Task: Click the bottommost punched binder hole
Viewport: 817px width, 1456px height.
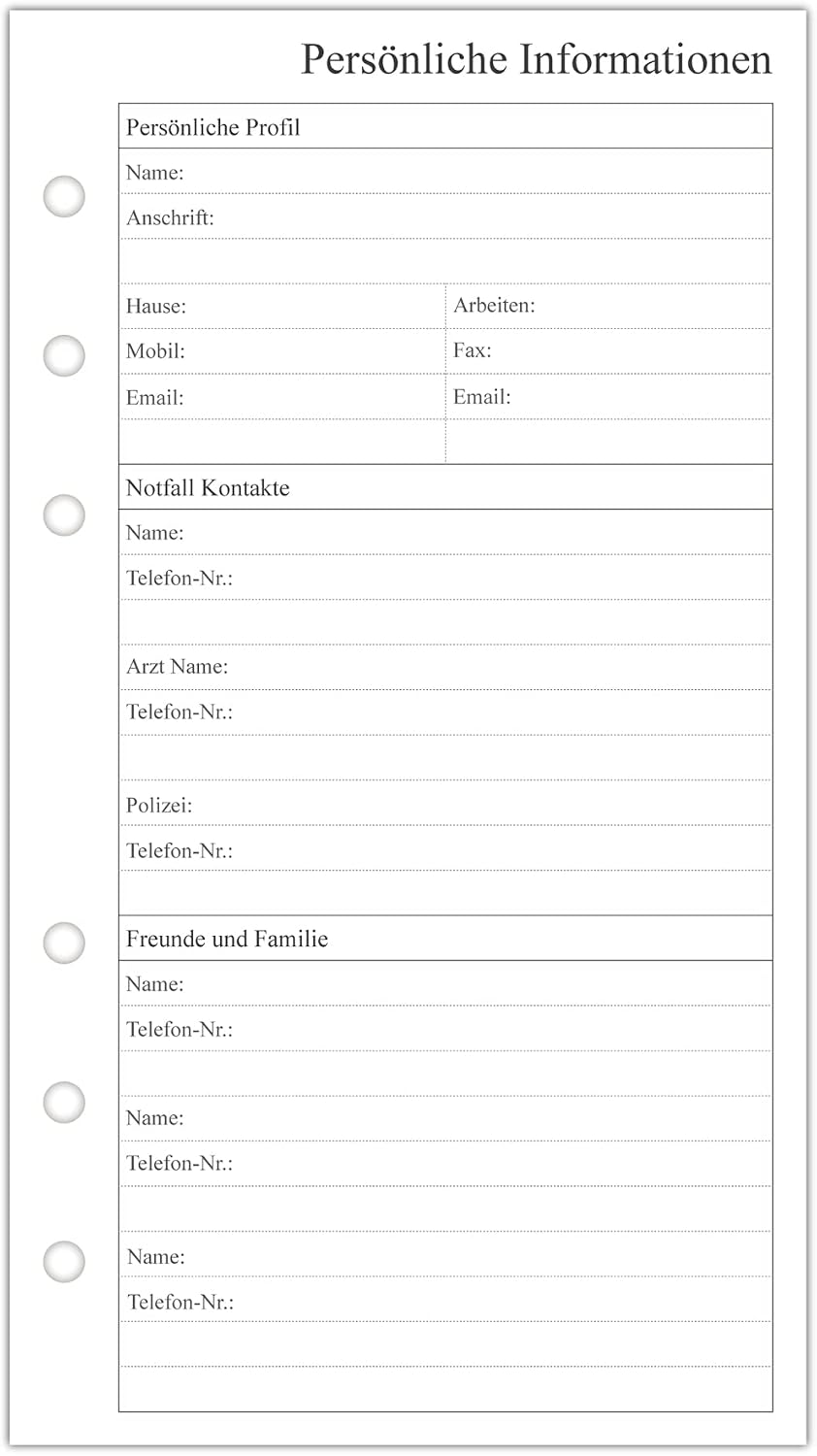Action: coord(64,1261)
